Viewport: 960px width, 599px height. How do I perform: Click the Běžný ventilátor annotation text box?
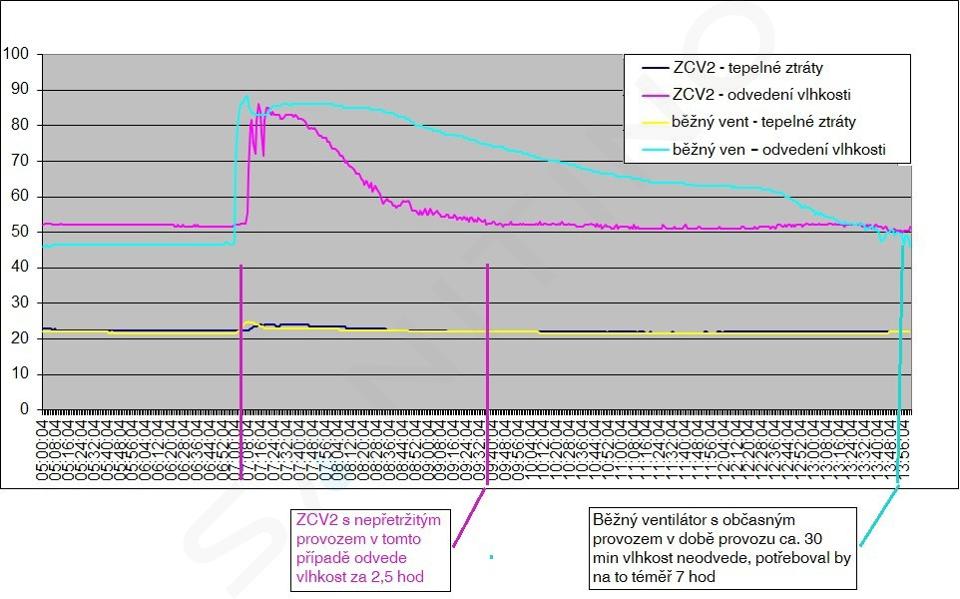click(x=721, y=548)
